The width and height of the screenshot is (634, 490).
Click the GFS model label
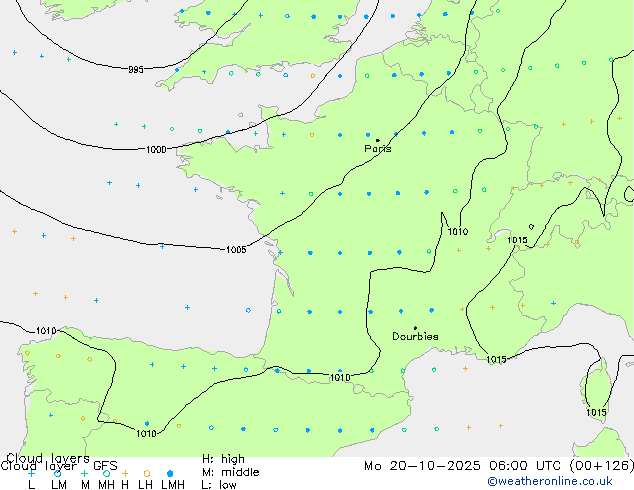pyautogui.click(x=105, y=466)
